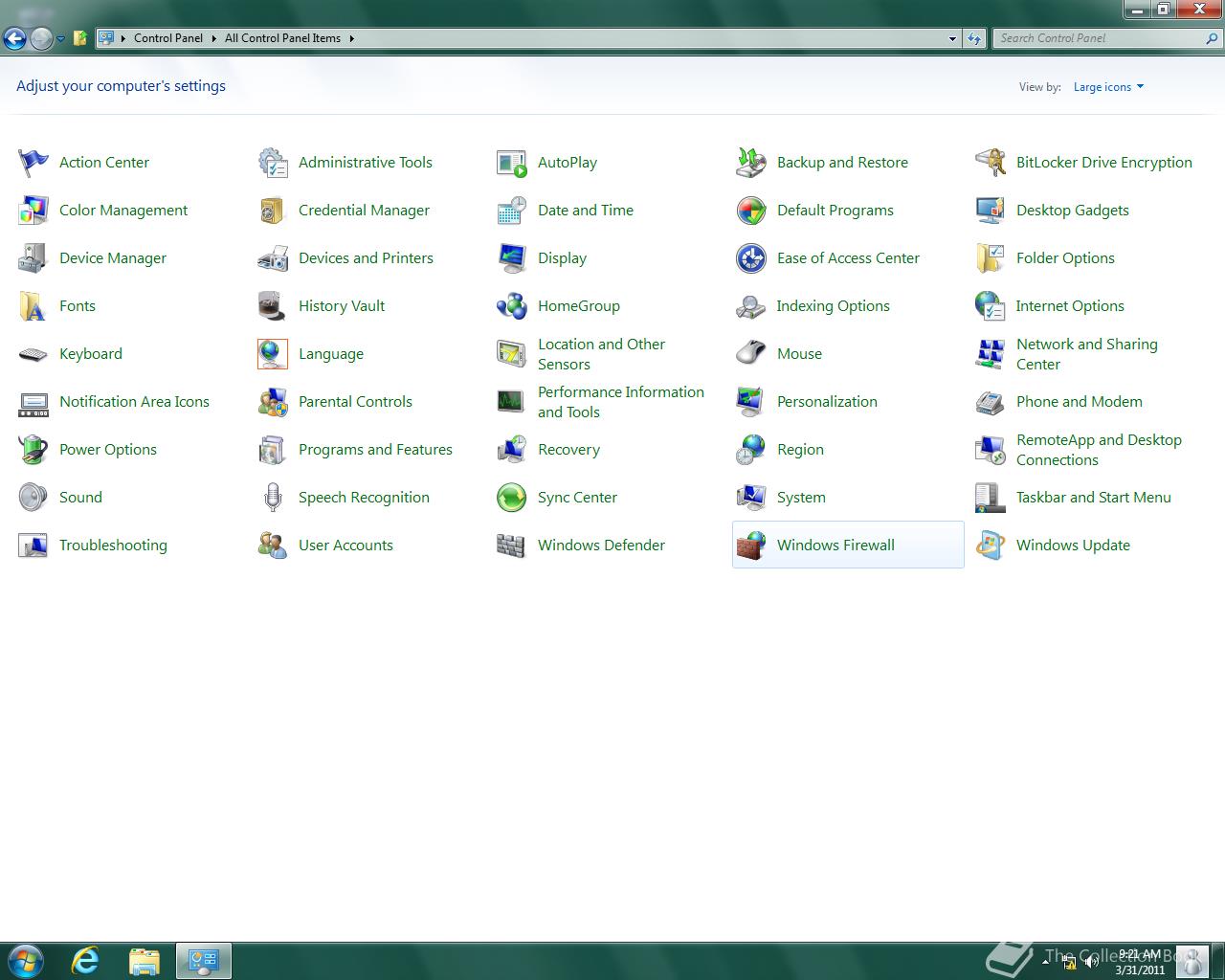Expand the address bar history dropdown
This screenshot has width=1225, height=980.
tap(952, 39)
